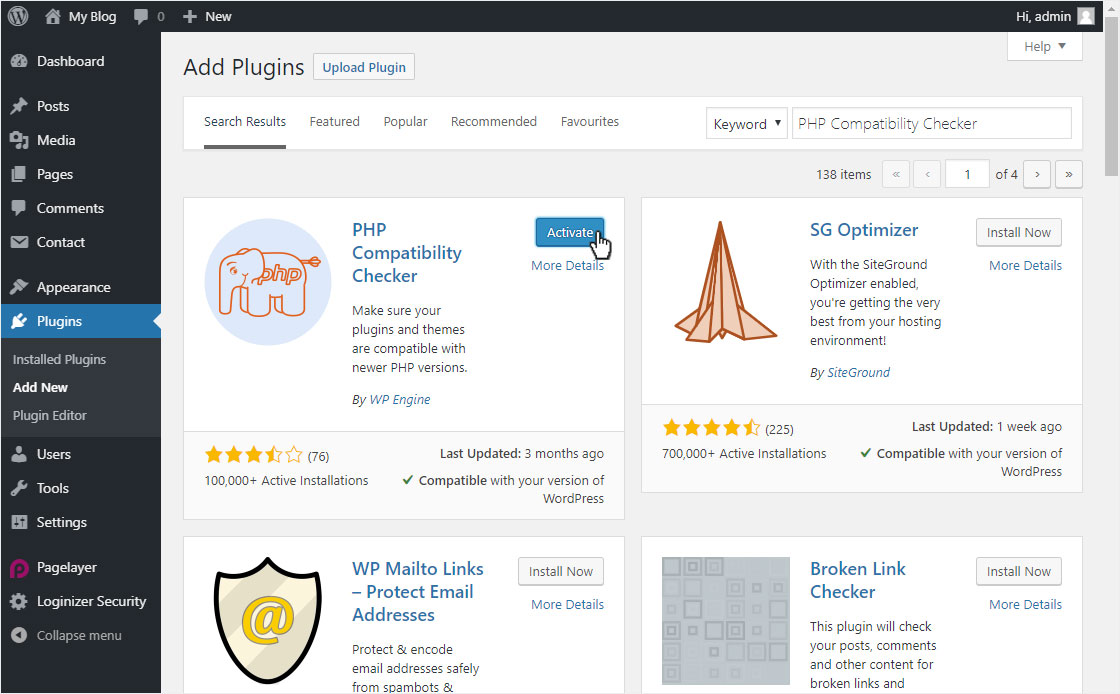Click the previous page arrow button
The height and width of the screenshot is (694, 1120).
click(x=927, y=174)
